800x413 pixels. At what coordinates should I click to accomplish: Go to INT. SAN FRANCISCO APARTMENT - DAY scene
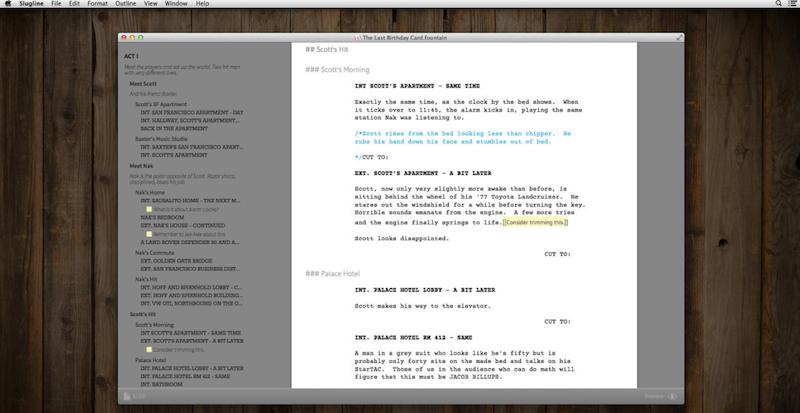tap(192, 112)
